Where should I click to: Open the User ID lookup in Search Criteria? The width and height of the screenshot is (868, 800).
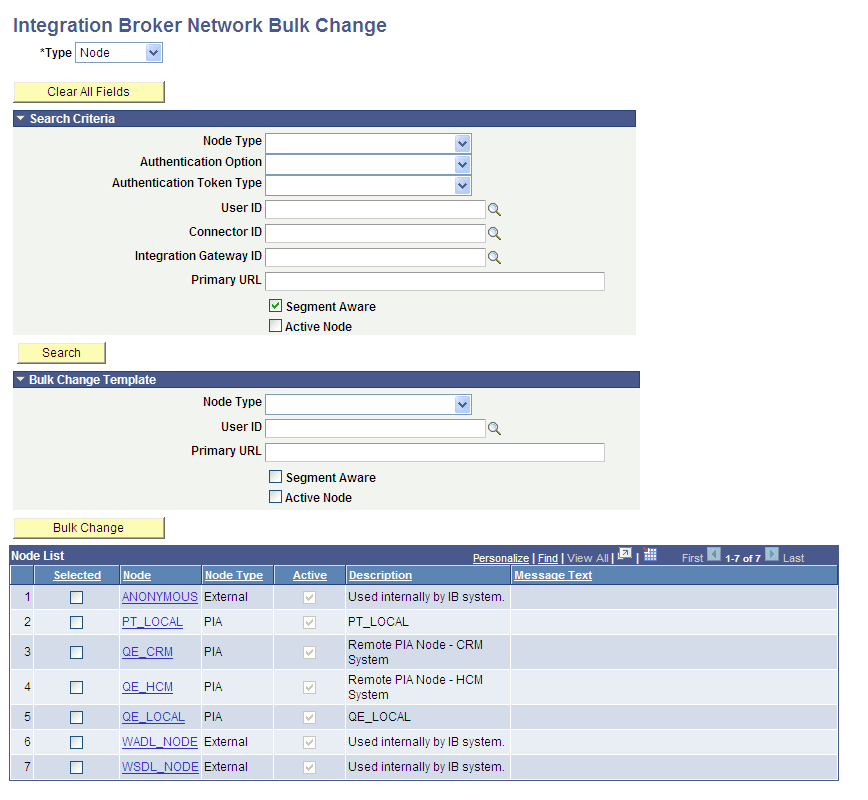[494, 209]
